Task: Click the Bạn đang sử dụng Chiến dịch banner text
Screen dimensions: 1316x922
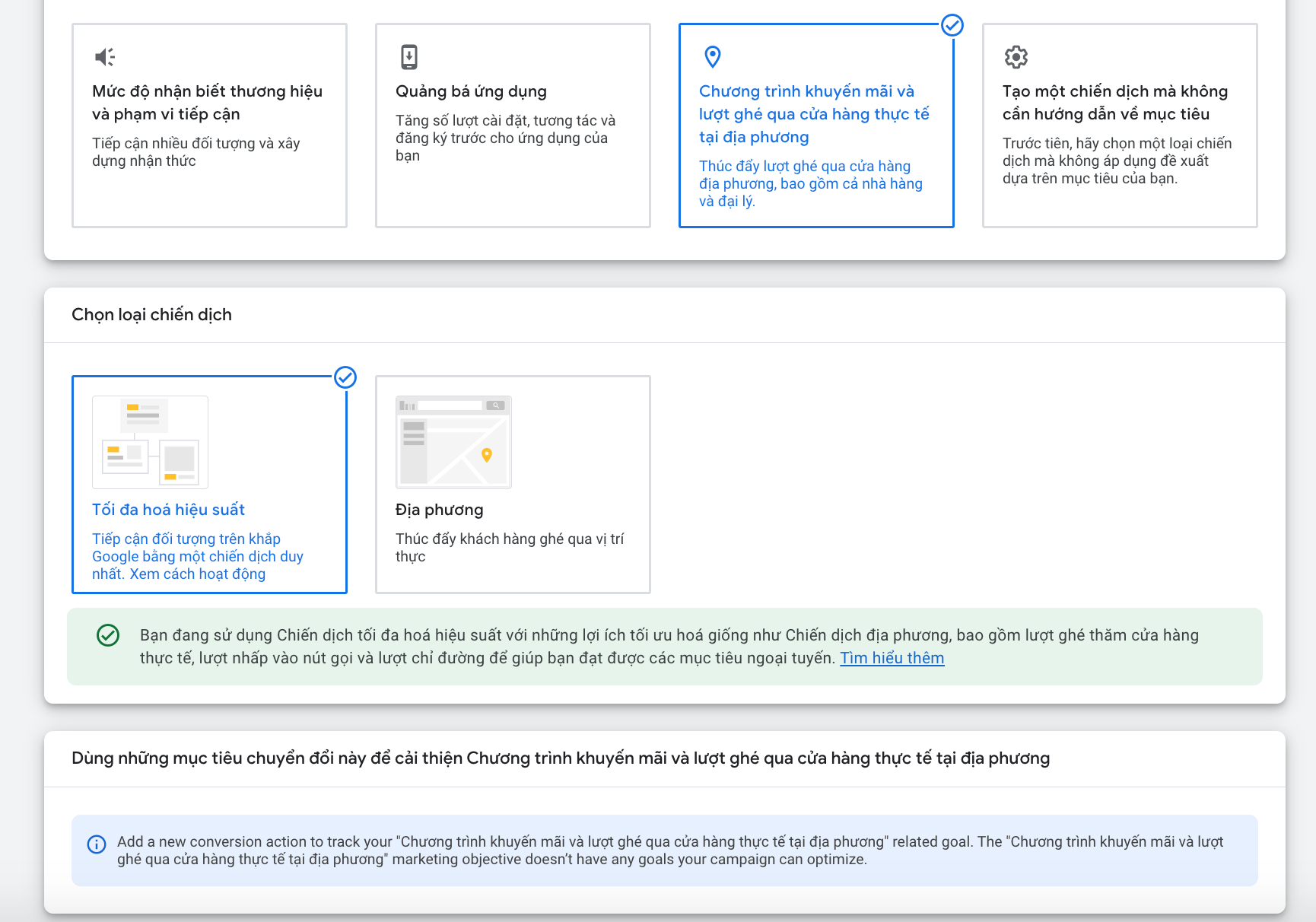Action: click(669, 647)
